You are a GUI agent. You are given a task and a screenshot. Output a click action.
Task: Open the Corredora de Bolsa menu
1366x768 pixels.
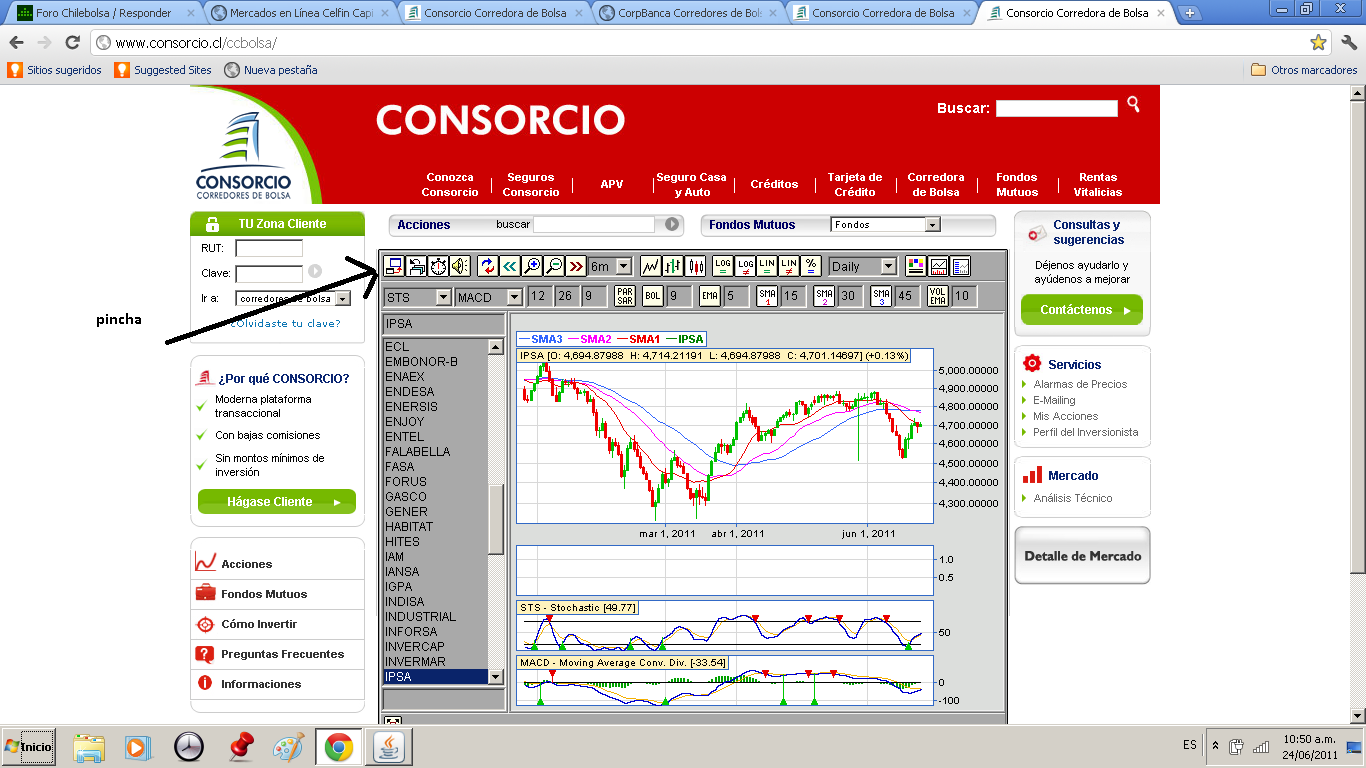coord(936,185)
